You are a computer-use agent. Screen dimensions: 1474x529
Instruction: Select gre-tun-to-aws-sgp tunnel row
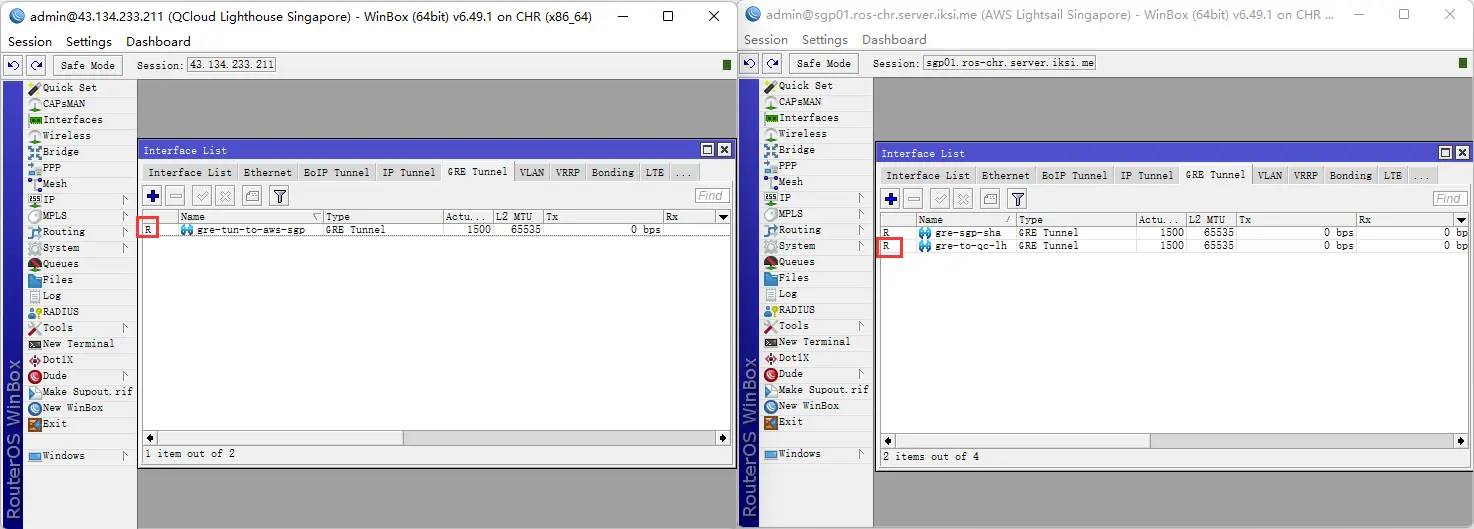click(250, 230)
